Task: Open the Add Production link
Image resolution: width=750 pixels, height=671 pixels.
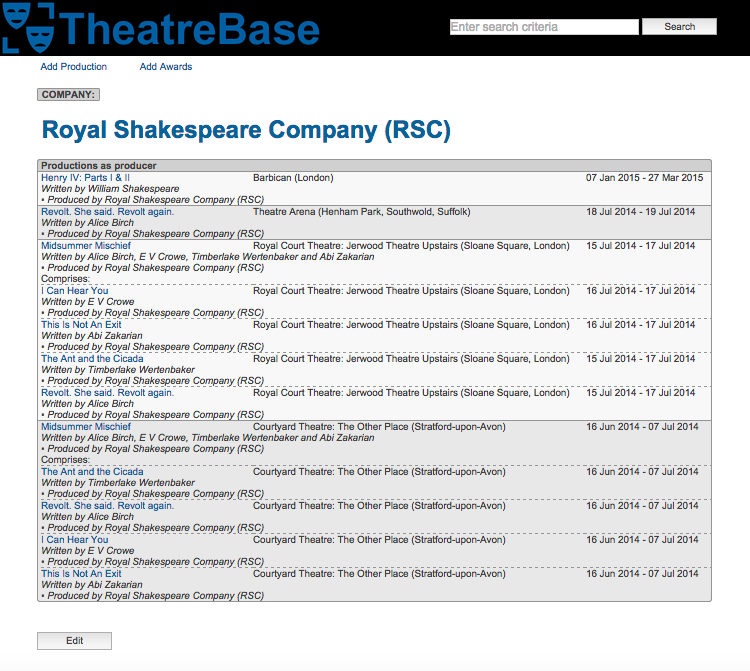Action: click(x=74, y=67)
